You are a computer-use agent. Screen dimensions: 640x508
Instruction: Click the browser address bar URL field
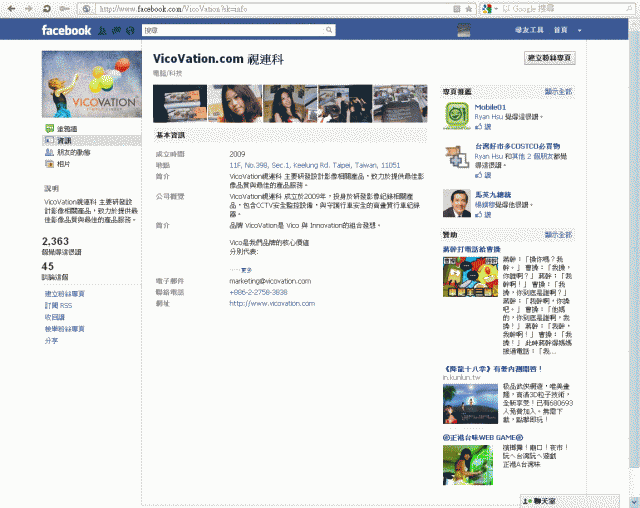coord(273,9)
